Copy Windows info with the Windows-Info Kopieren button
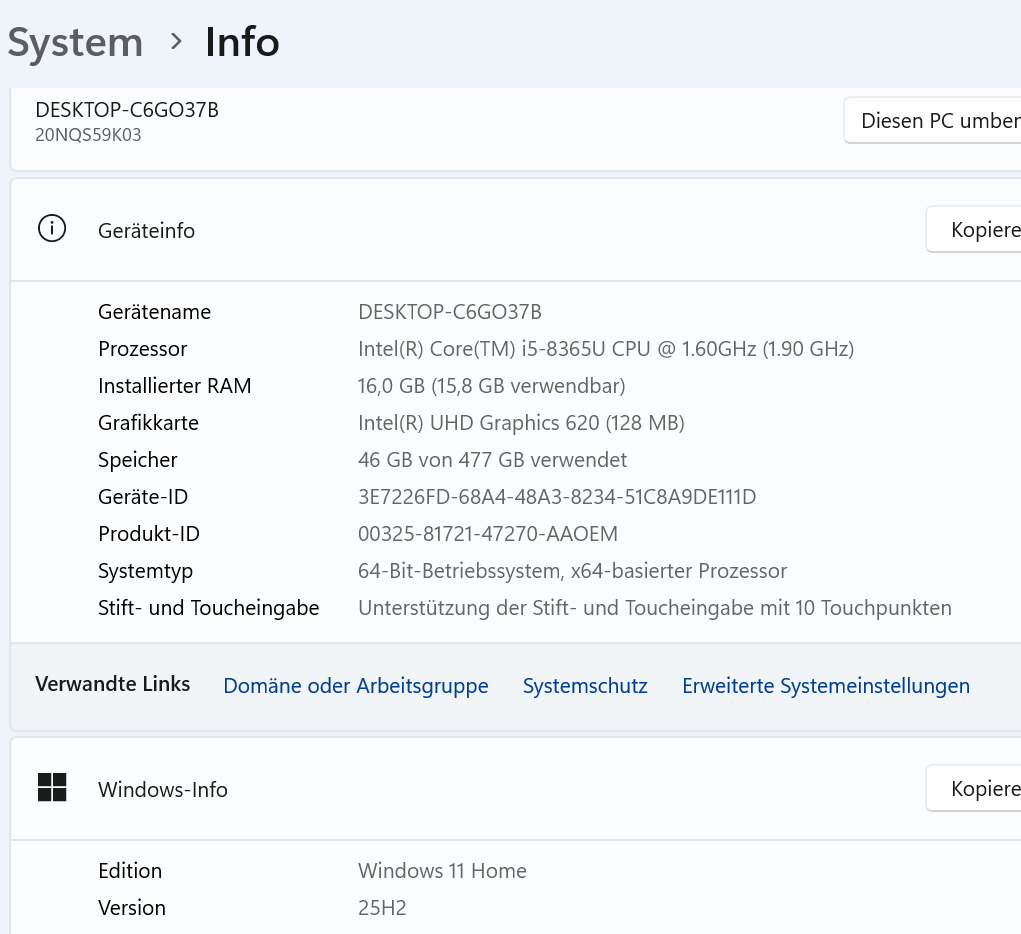Viewport: 1021px width, 934px height. [973, 788]
